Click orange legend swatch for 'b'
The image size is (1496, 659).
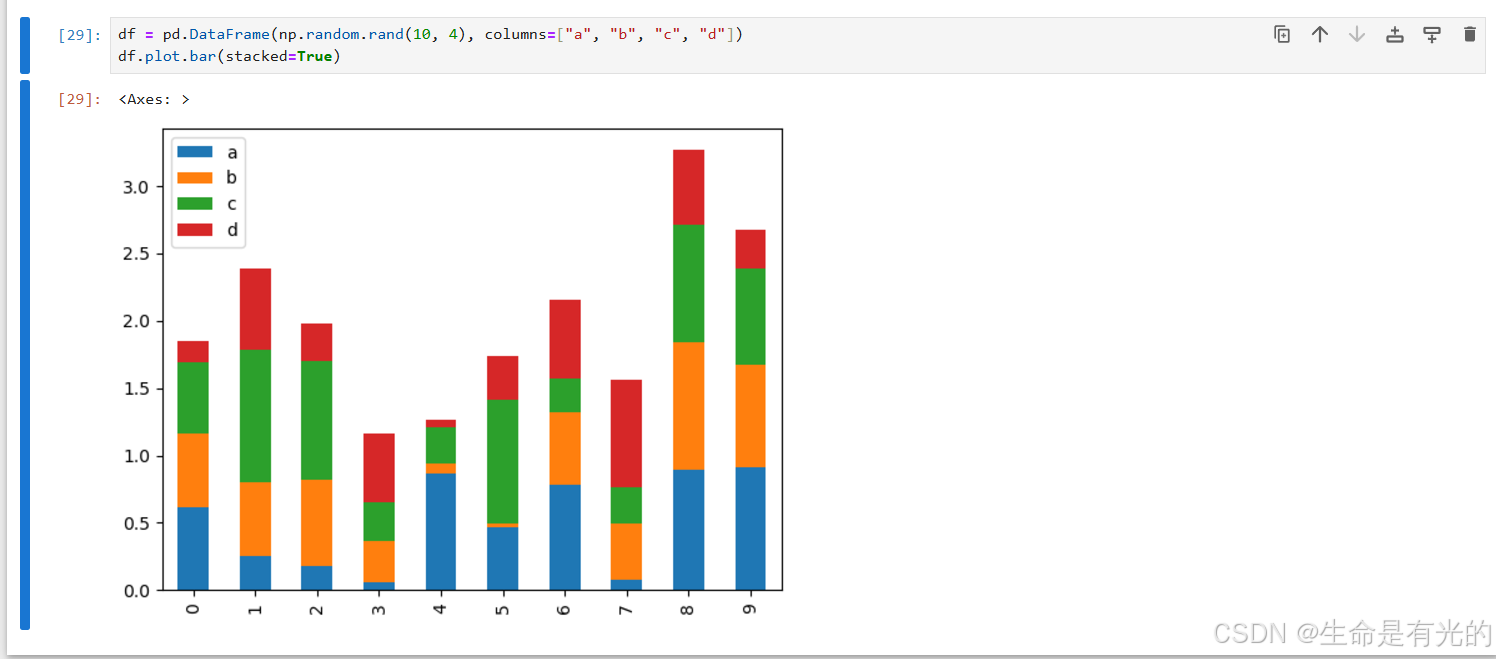coord(195,178)
